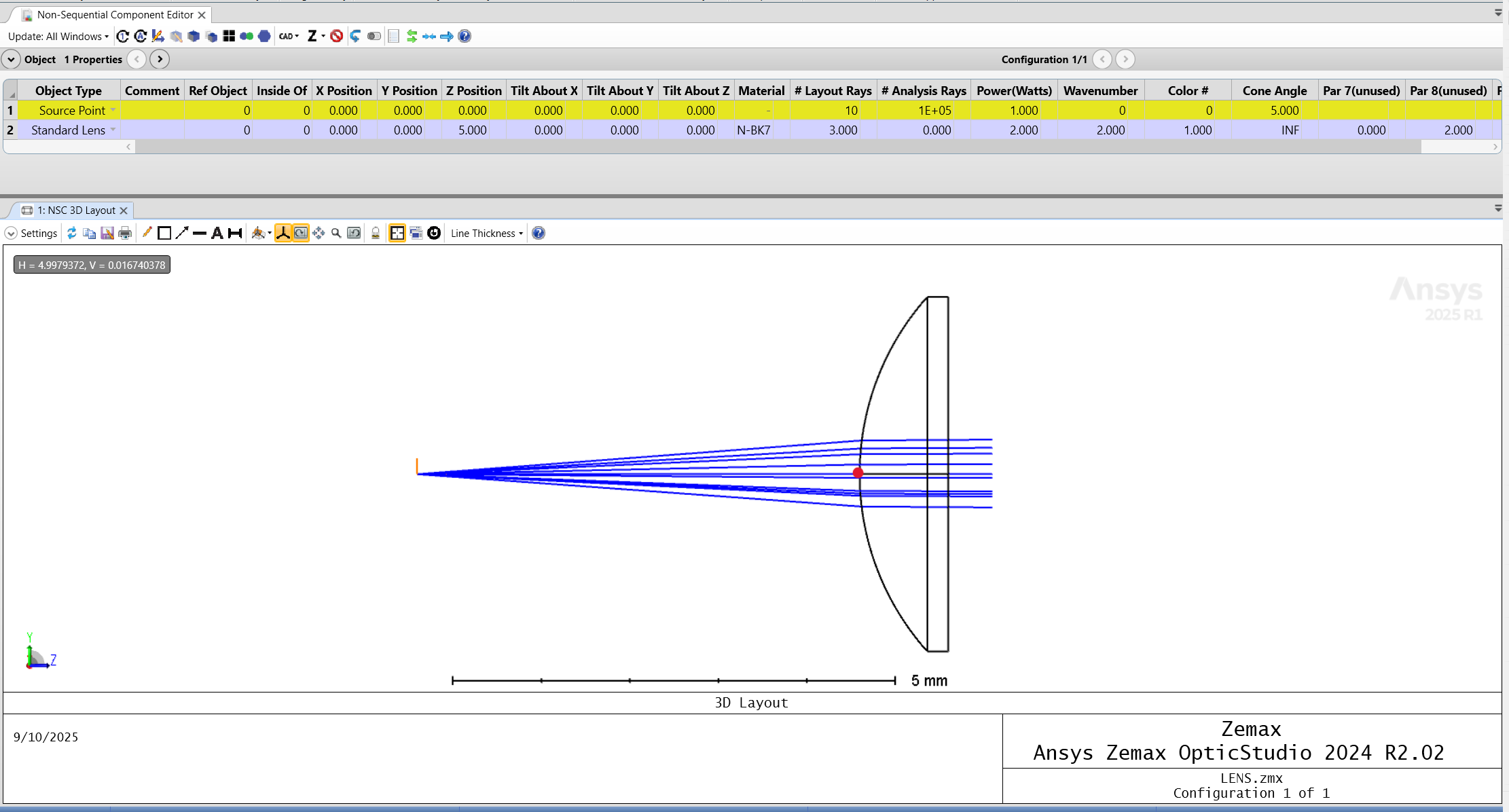Screen dimensions: 1509x812
Task: Click the next Configuration arrow button
Action: (1125, 59)
